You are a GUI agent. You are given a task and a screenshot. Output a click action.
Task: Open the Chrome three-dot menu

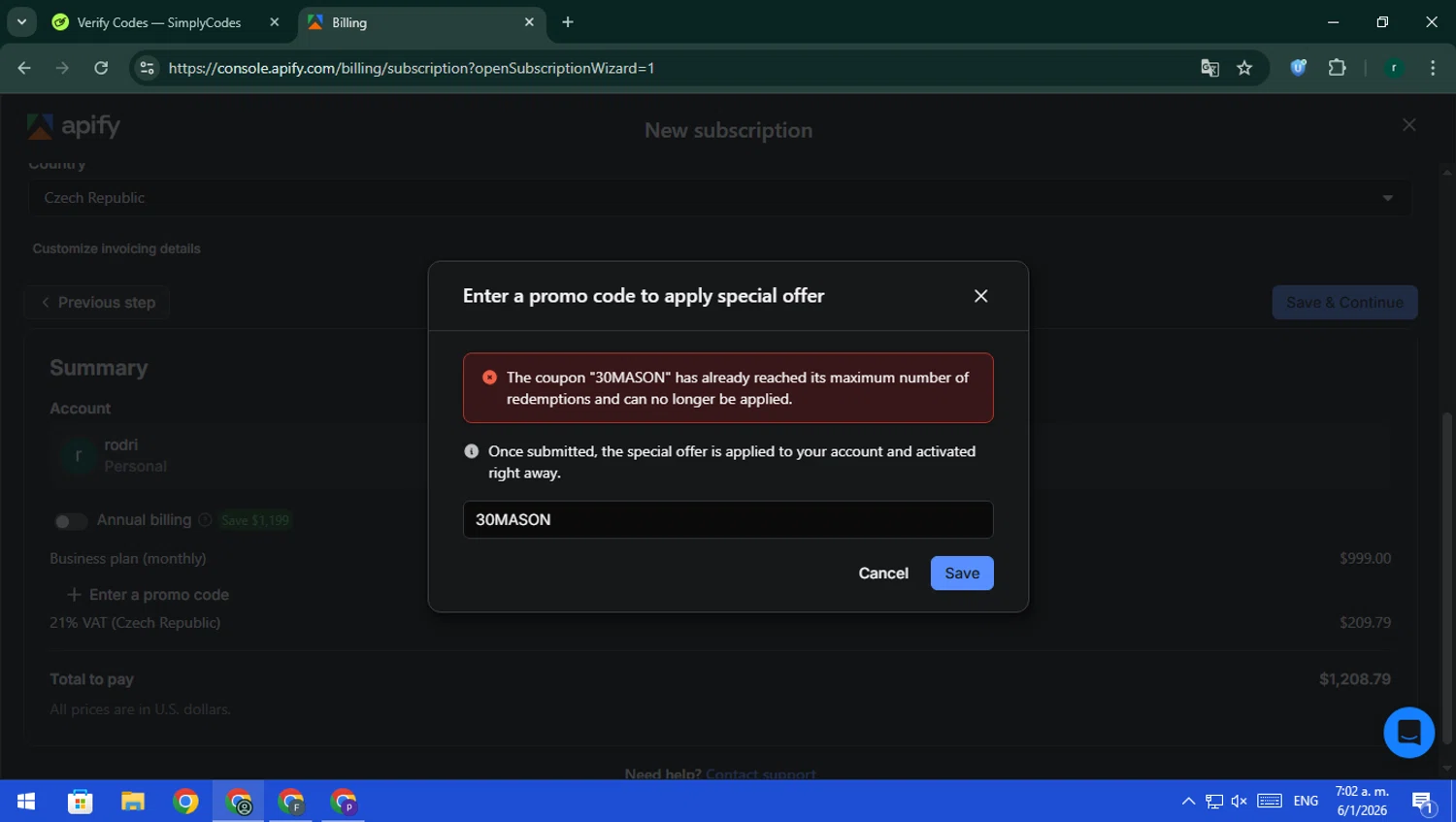1433,68
